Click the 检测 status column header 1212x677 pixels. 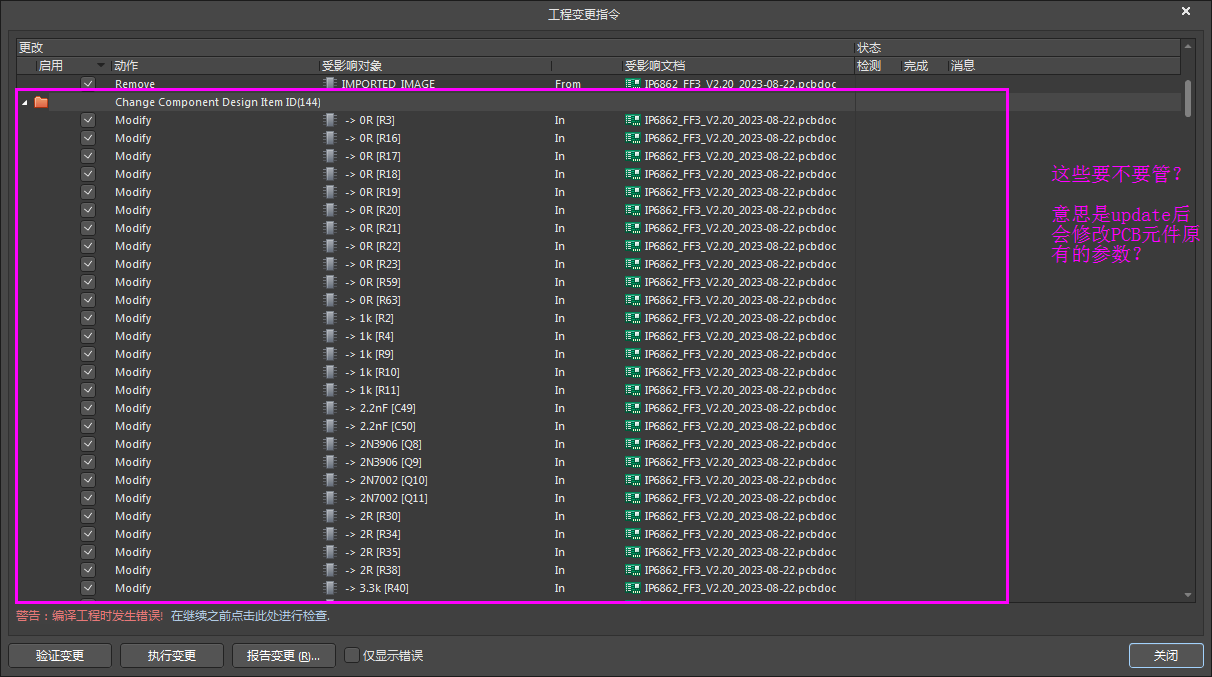click(x=869, y=66)
